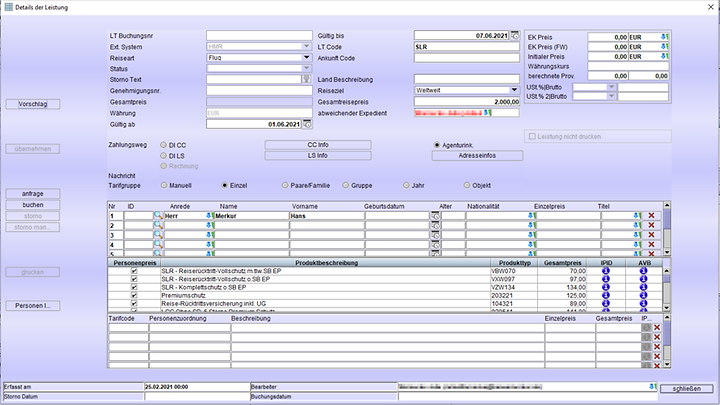Open AVB info icon for VXW097 product
Image resolution: width=720 pixels, height=405 pixels.
[x=644, y=279]
